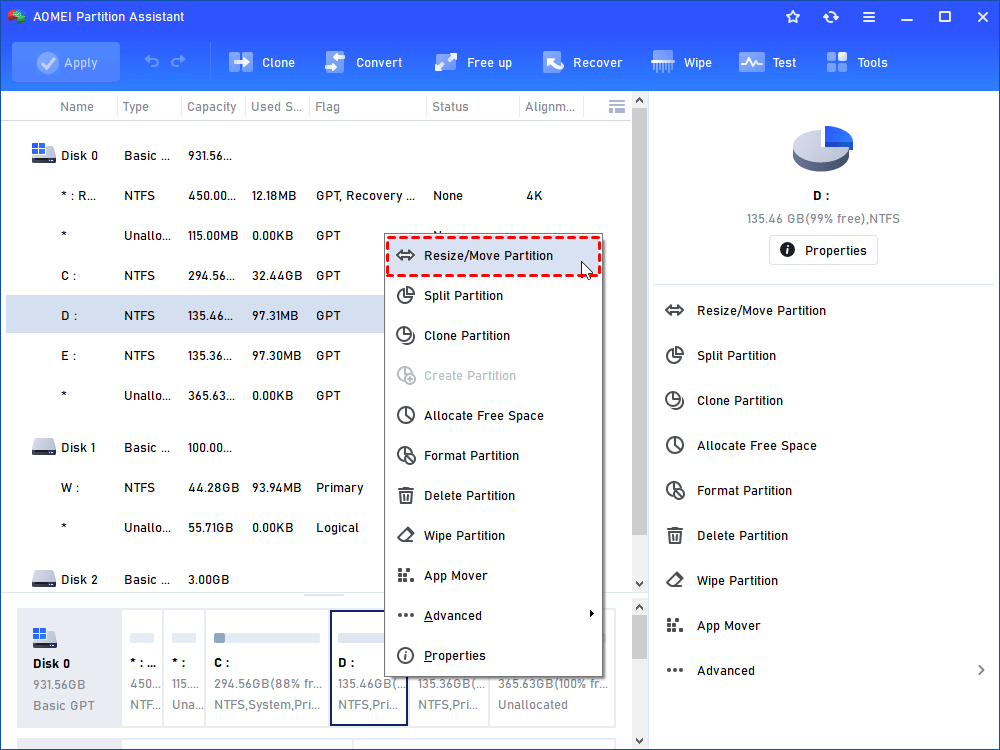This screenshot has width=1000, height=750.
Task: Open the Tools menu in toolbar
Action: (857, 62)
